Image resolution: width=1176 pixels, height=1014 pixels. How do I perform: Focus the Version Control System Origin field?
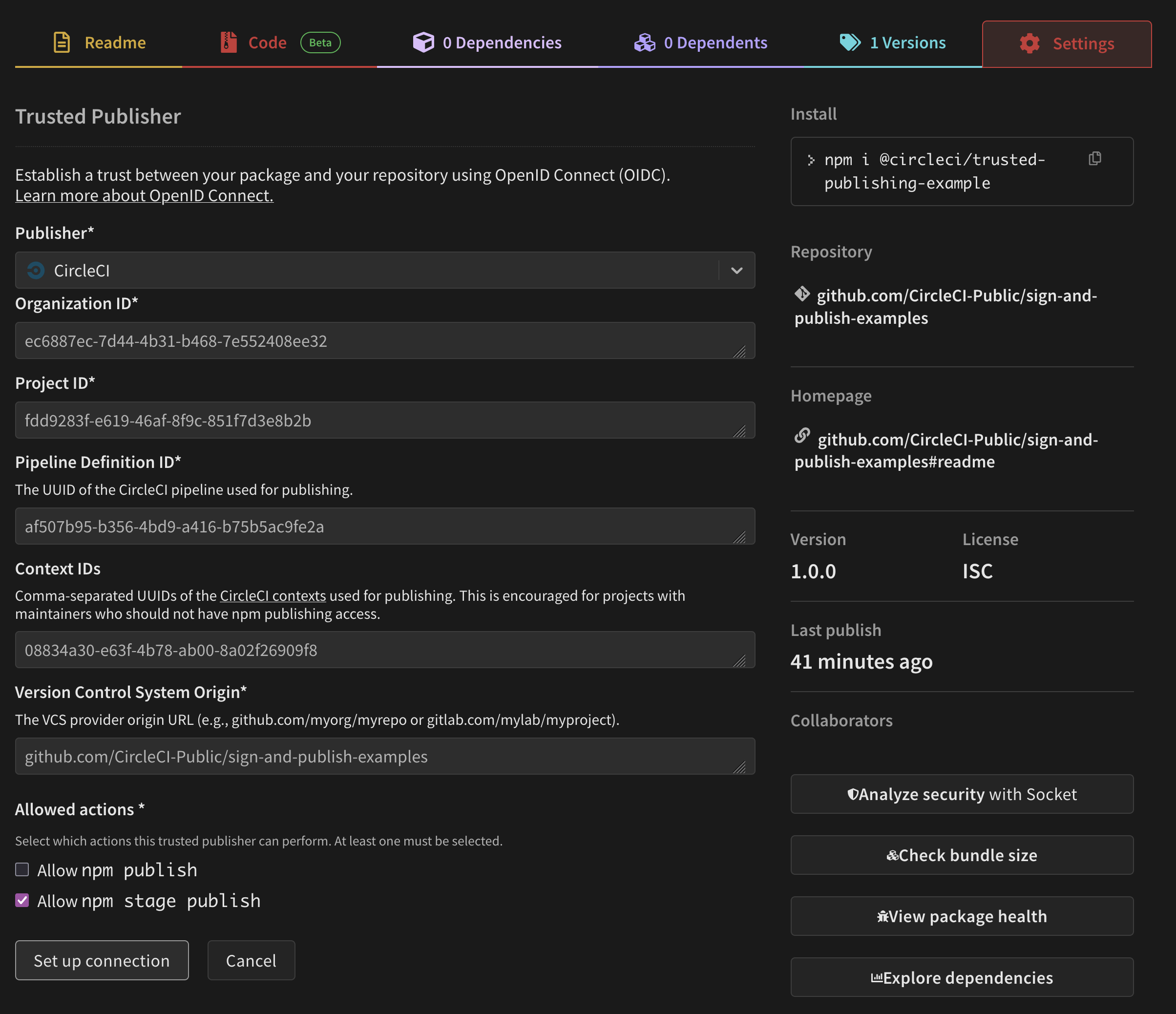pos(385,756)
